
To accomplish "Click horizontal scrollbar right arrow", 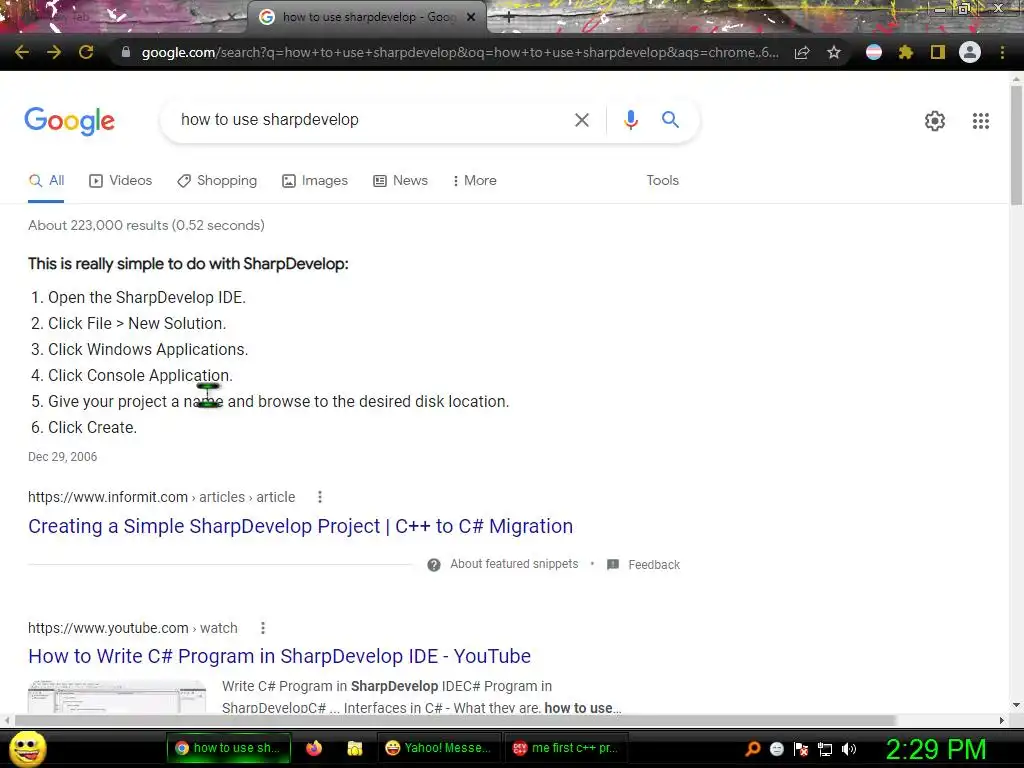I will pyautogui.click(x=1002, y=721).
